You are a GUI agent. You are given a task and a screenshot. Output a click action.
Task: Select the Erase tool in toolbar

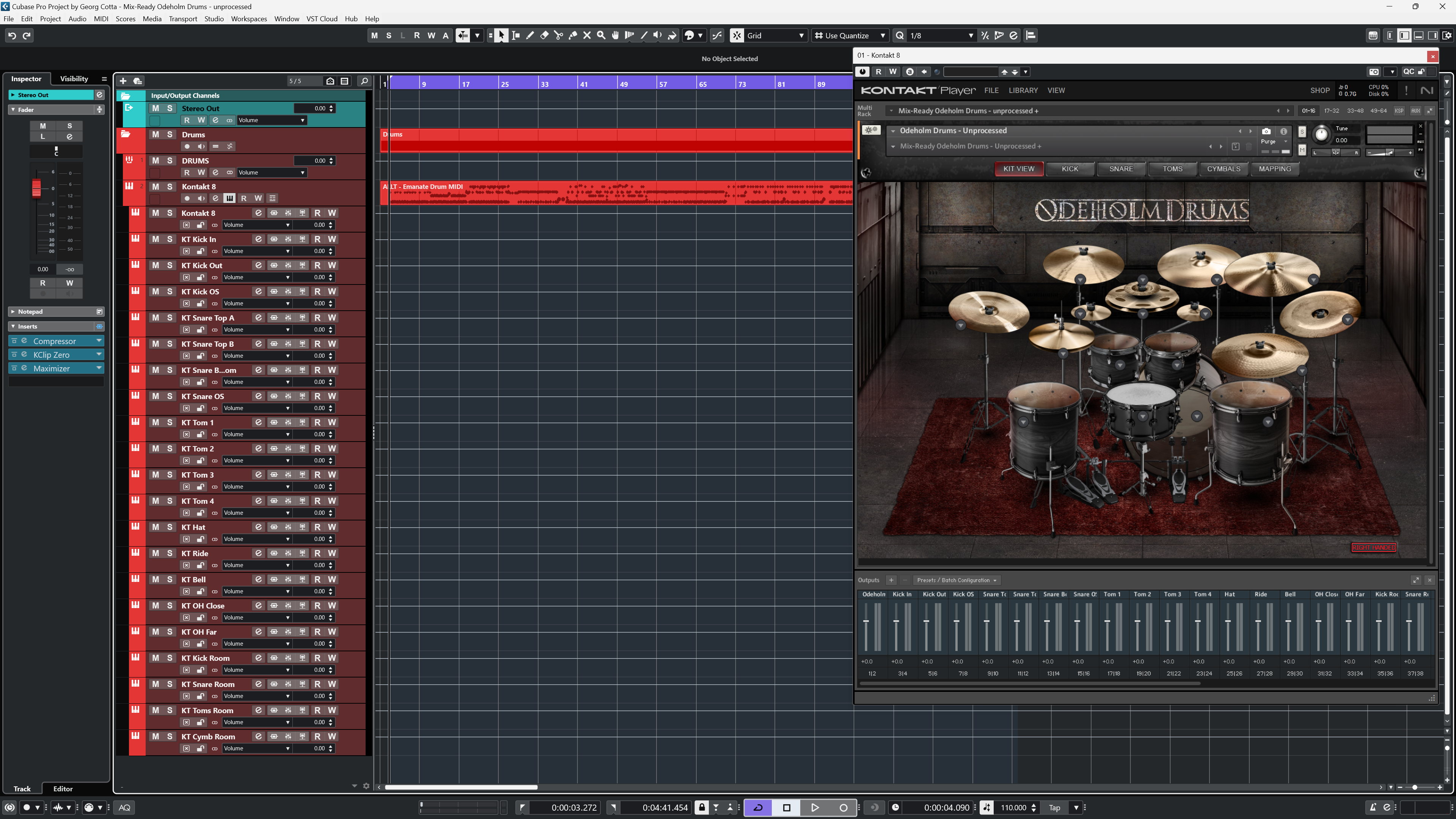(544, 35)
